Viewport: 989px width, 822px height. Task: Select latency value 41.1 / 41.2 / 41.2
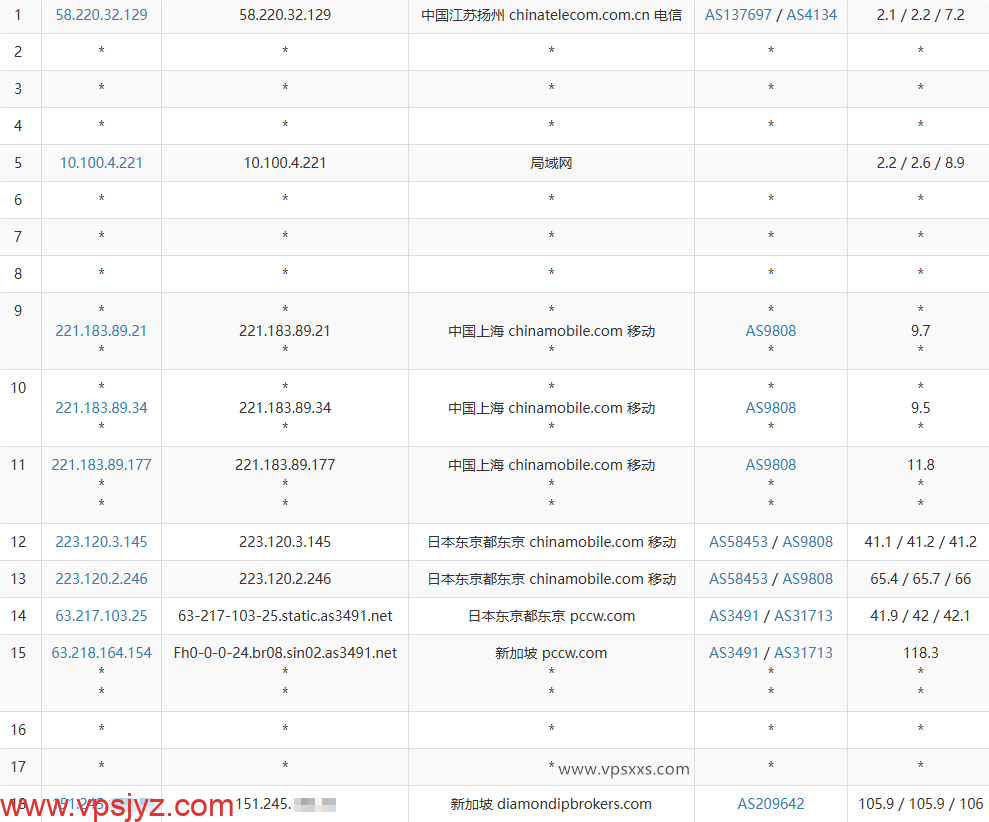[920, 542]
